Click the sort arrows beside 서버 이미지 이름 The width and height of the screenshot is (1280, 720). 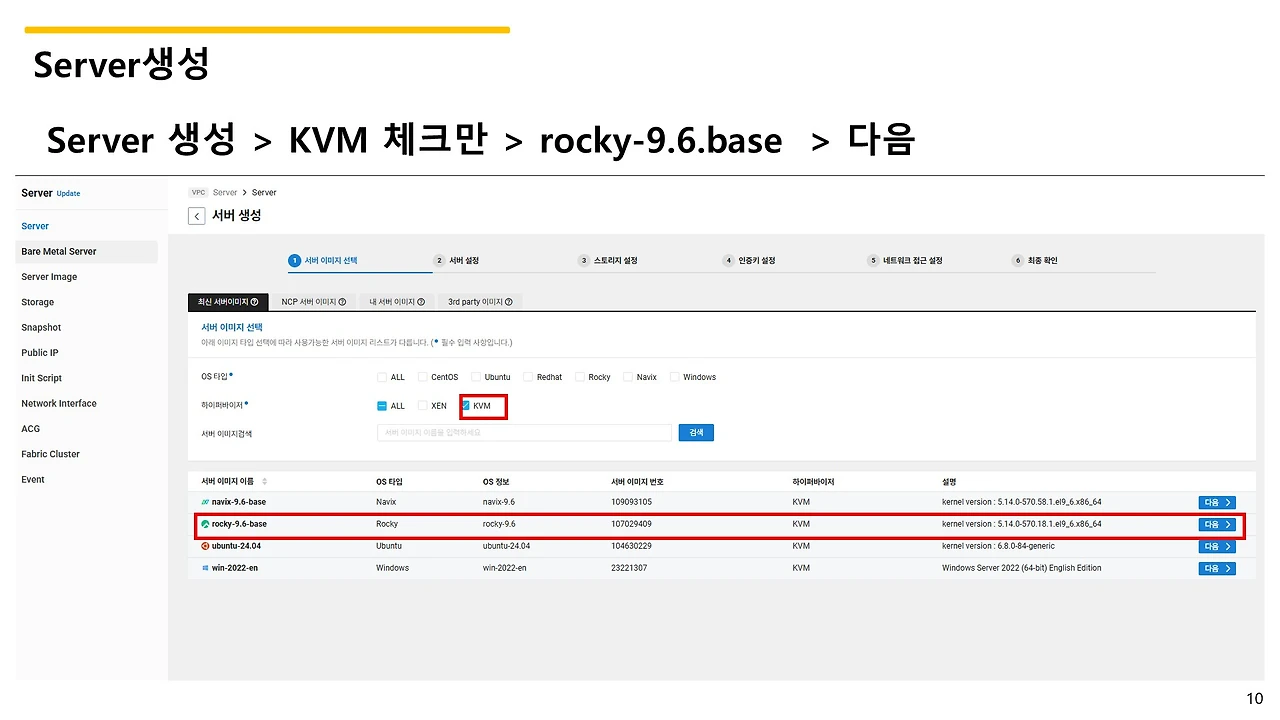click(x=265, y=482)
